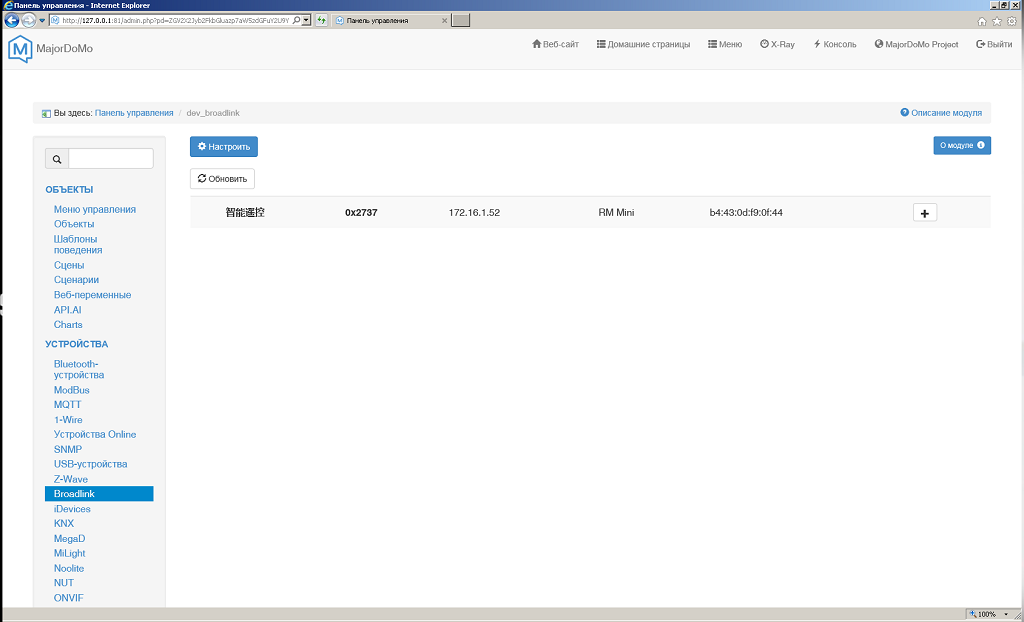Viewport: 1024px width, 622px height.
Task: Open 1-Wire in sidebar
Action: 68,419
